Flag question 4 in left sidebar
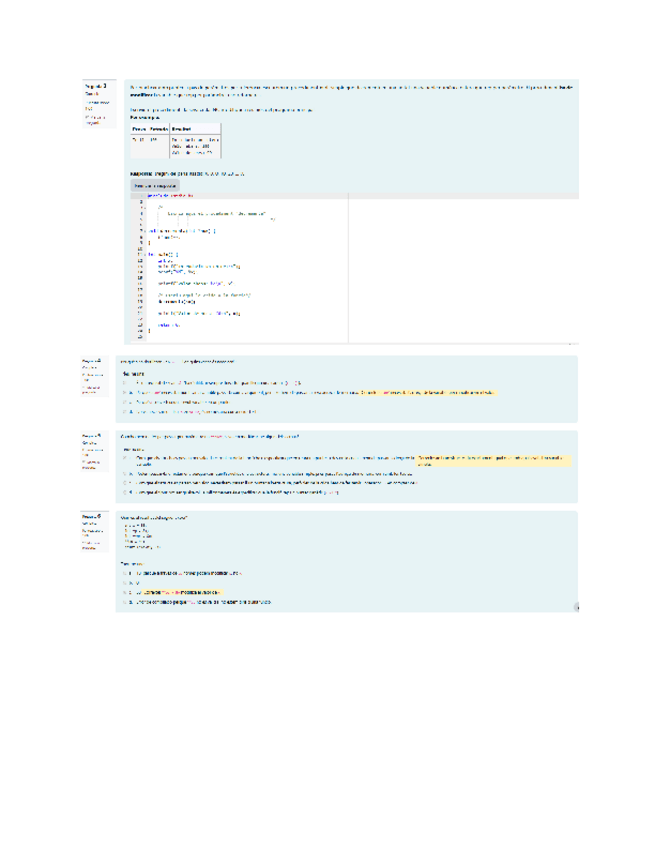The height and width of the screenshot is (848, 655). (x=90, y=390)
